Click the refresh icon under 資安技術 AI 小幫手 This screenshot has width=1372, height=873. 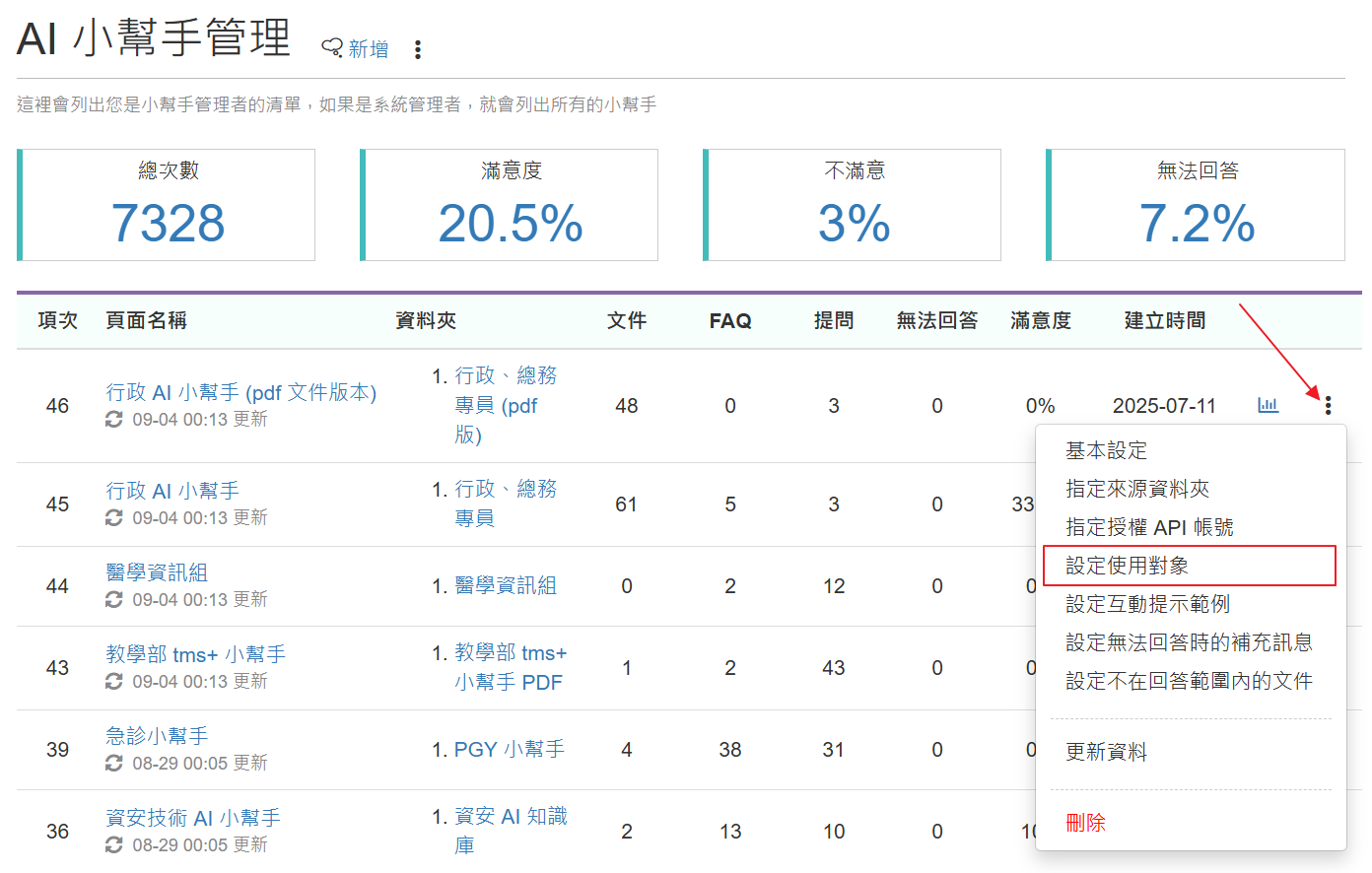114,845
